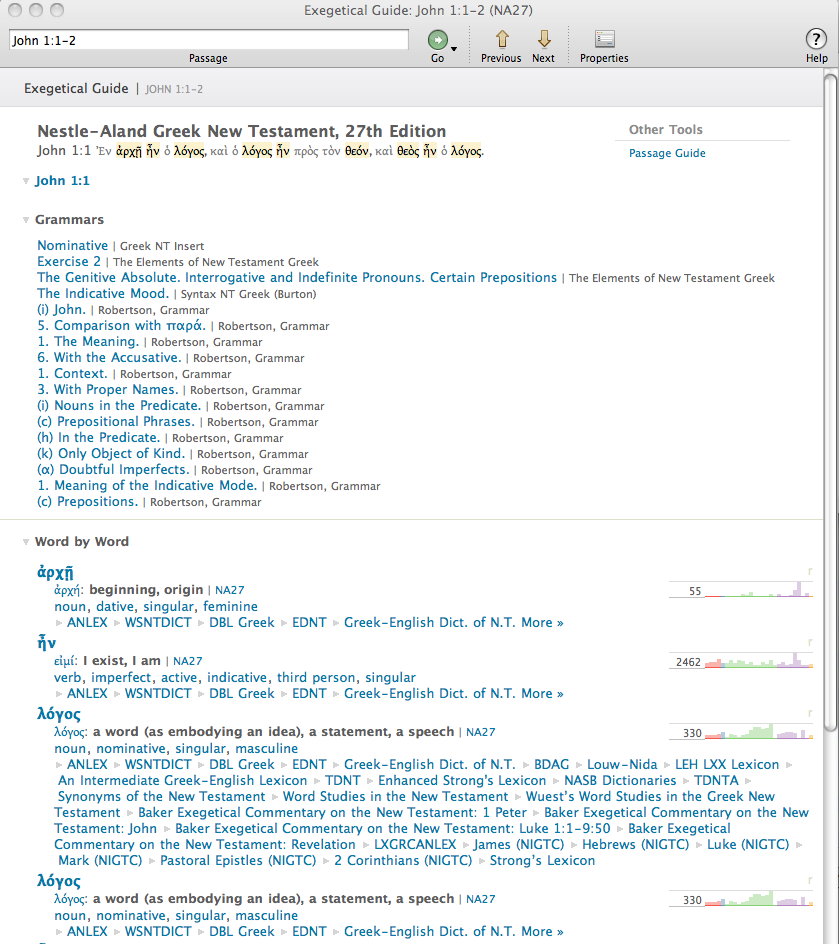
Task: Open 1. Context. grammar link
Action: pyautogui.click(x=72, y=373)
